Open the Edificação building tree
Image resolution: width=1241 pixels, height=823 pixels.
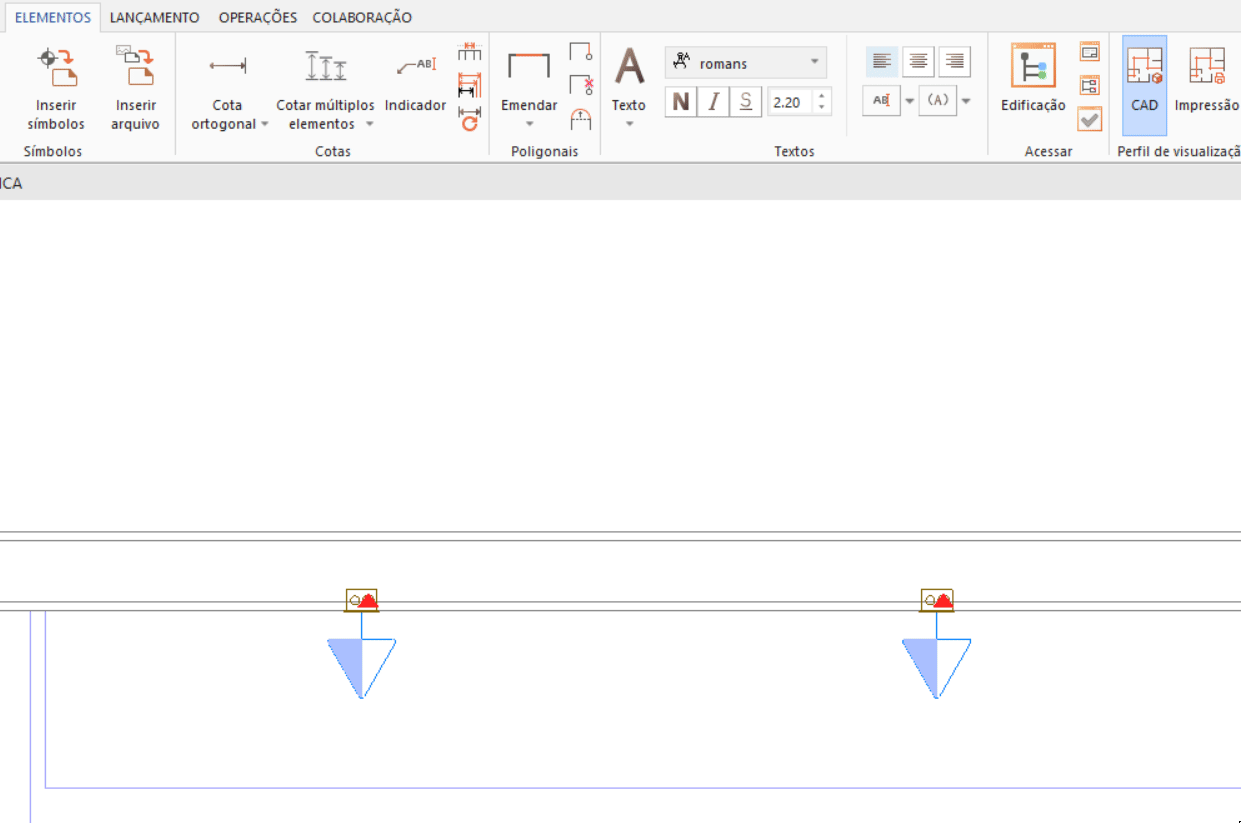[1033, 67]
